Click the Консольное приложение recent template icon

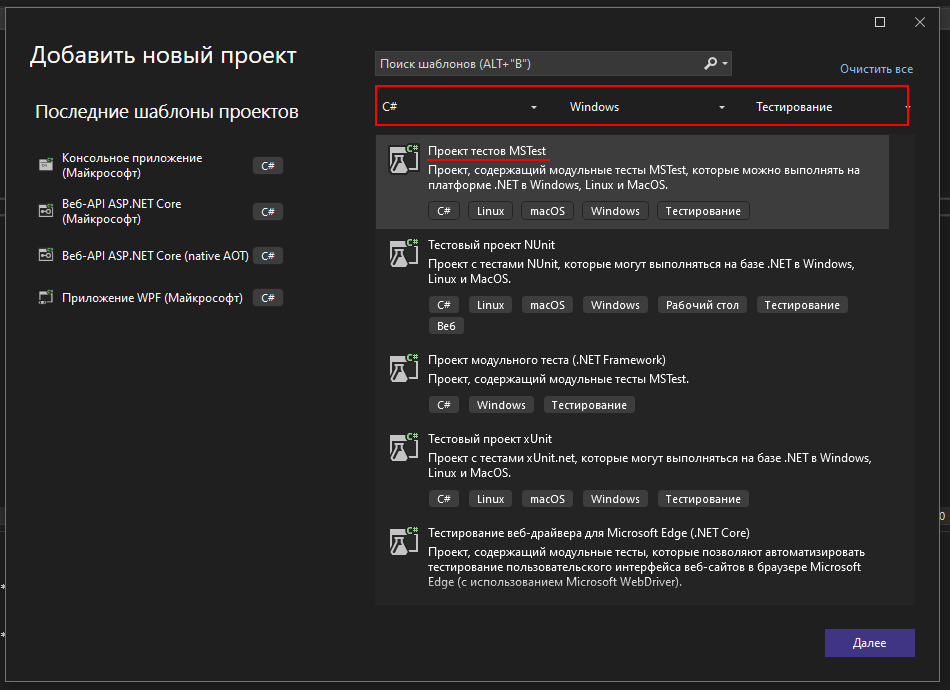[x=45, y=164]
